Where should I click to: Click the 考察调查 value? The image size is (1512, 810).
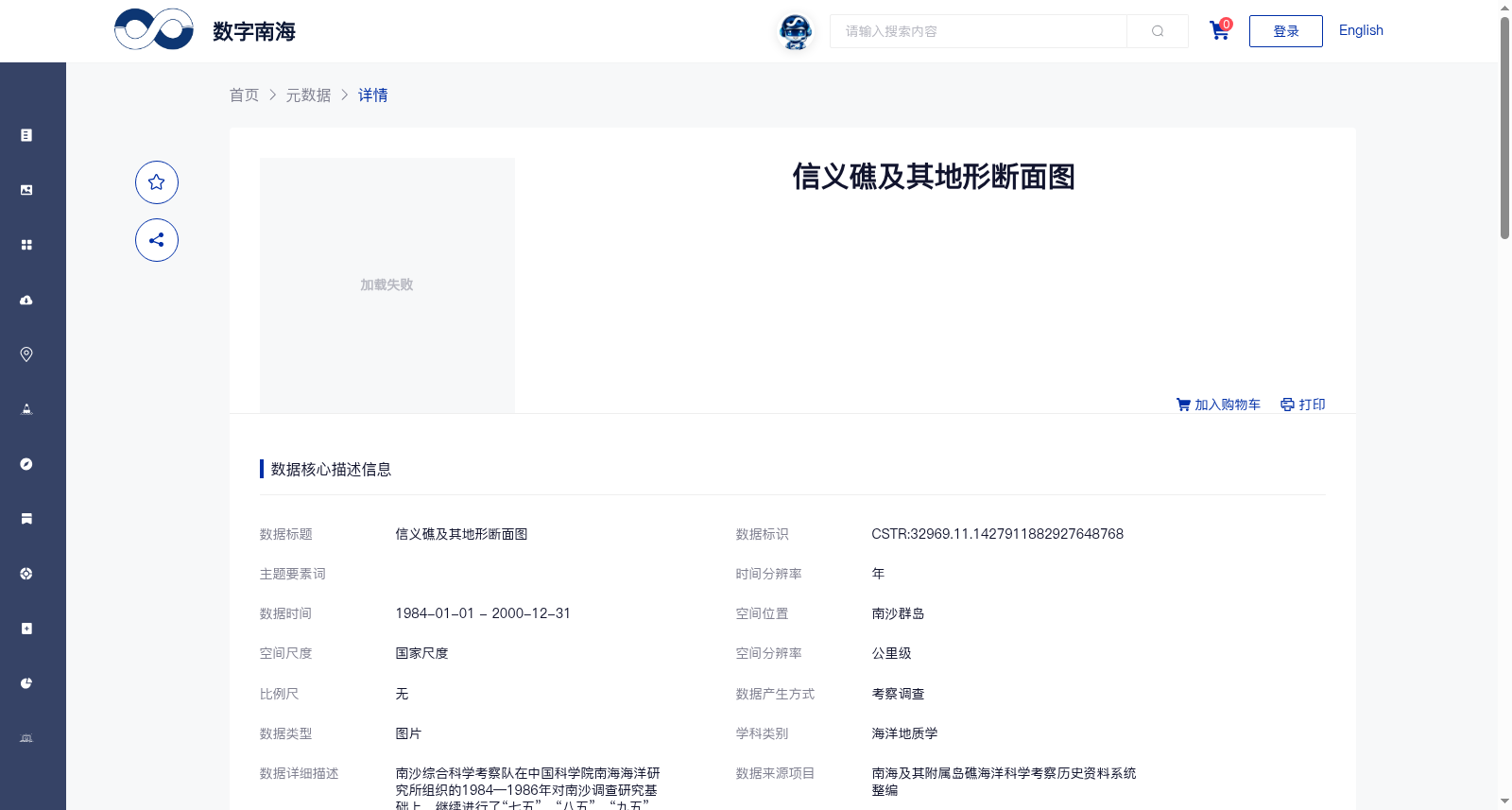click(x=898, y=694)
